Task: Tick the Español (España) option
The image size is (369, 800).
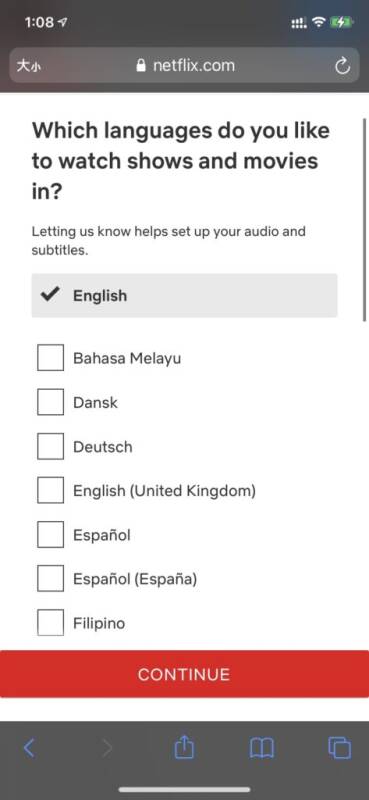Action: coord(51,578)
